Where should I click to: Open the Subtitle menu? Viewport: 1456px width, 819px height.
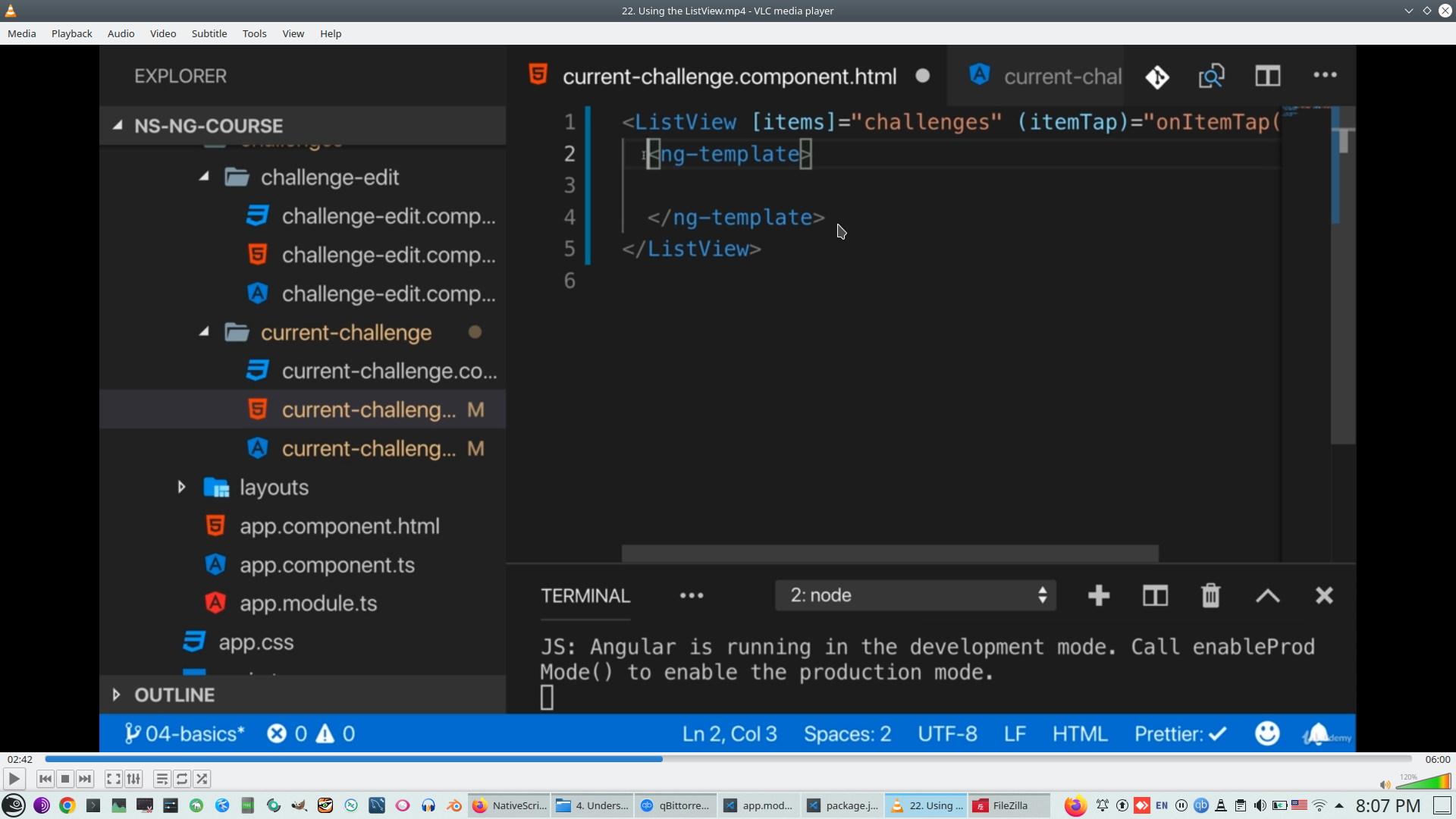tap(209, 33)
